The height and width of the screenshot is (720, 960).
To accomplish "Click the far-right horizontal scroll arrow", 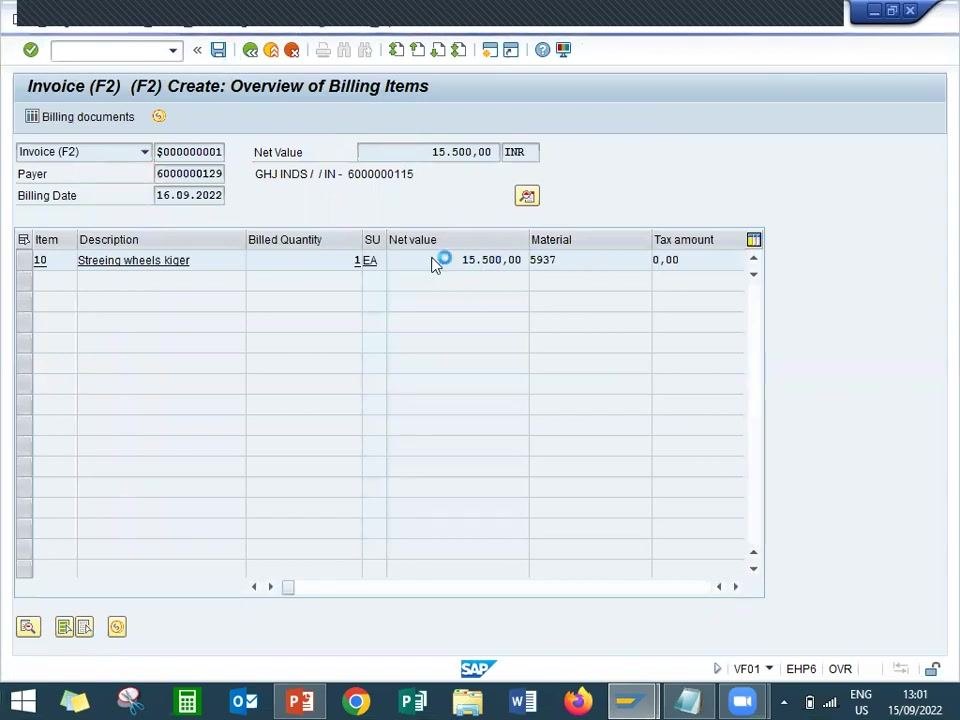I will tap(735, 587).
